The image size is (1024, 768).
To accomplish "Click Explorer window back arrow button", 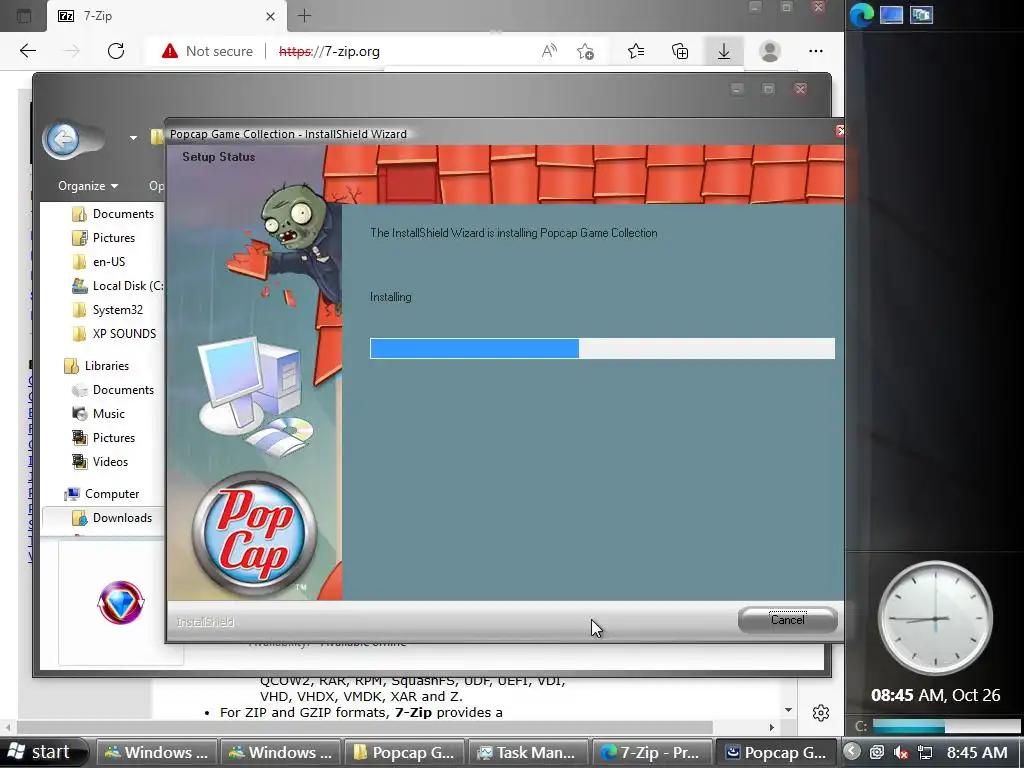I will [63, 138].
